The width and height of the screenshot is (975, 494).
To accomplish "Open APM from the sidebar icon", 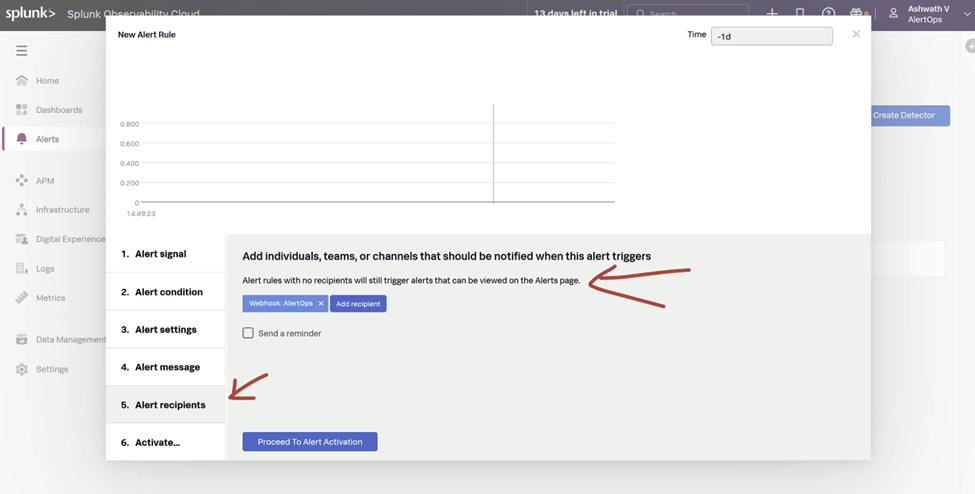I will [x=22, y=181].
